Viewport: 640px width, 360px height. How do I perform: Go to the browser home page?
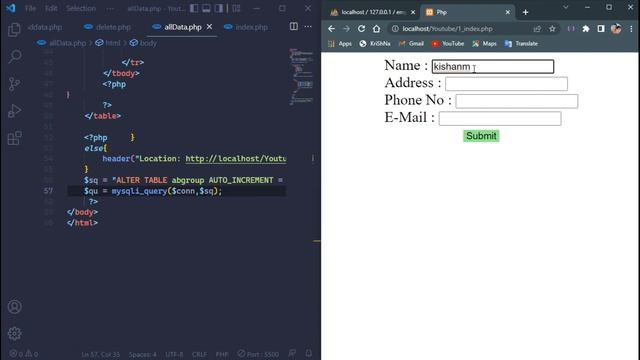(x=376, y=29)
